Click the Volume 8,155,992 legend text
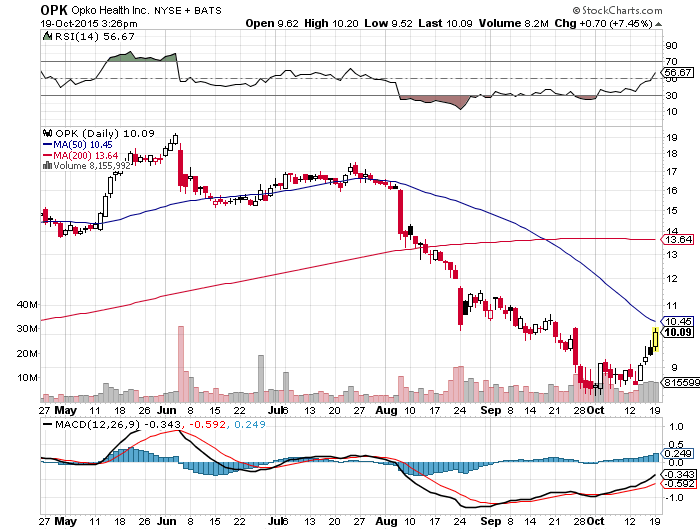Image resolution: width=700 pixels, height=530 pixels. click(92, 166)
